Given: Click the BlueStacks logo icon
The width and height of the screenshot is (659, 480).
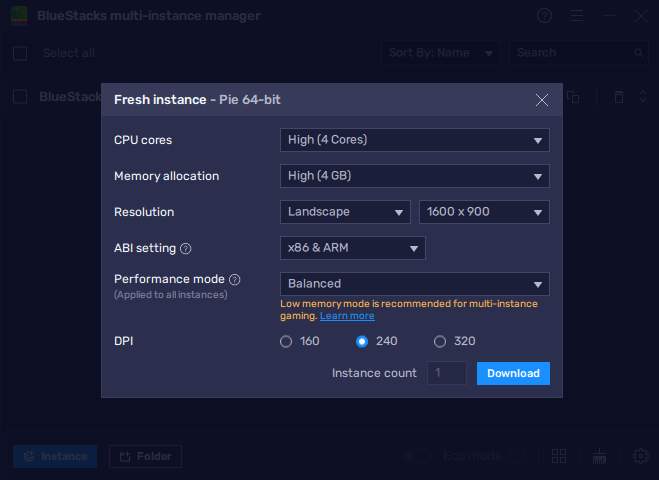Looking at the screenshot, I should pos(19,16).
